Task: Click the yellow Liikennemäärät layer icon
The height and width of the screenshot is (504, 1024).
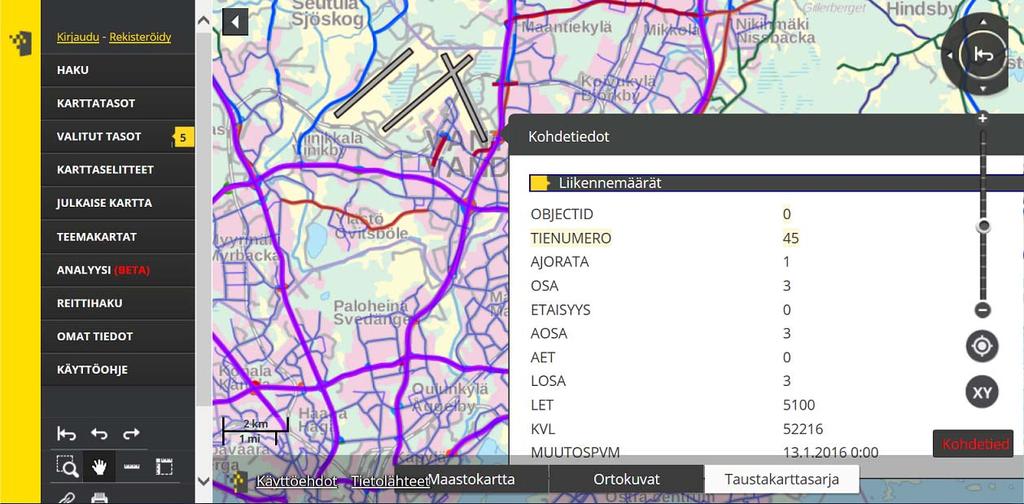Action: coord(540,183)
